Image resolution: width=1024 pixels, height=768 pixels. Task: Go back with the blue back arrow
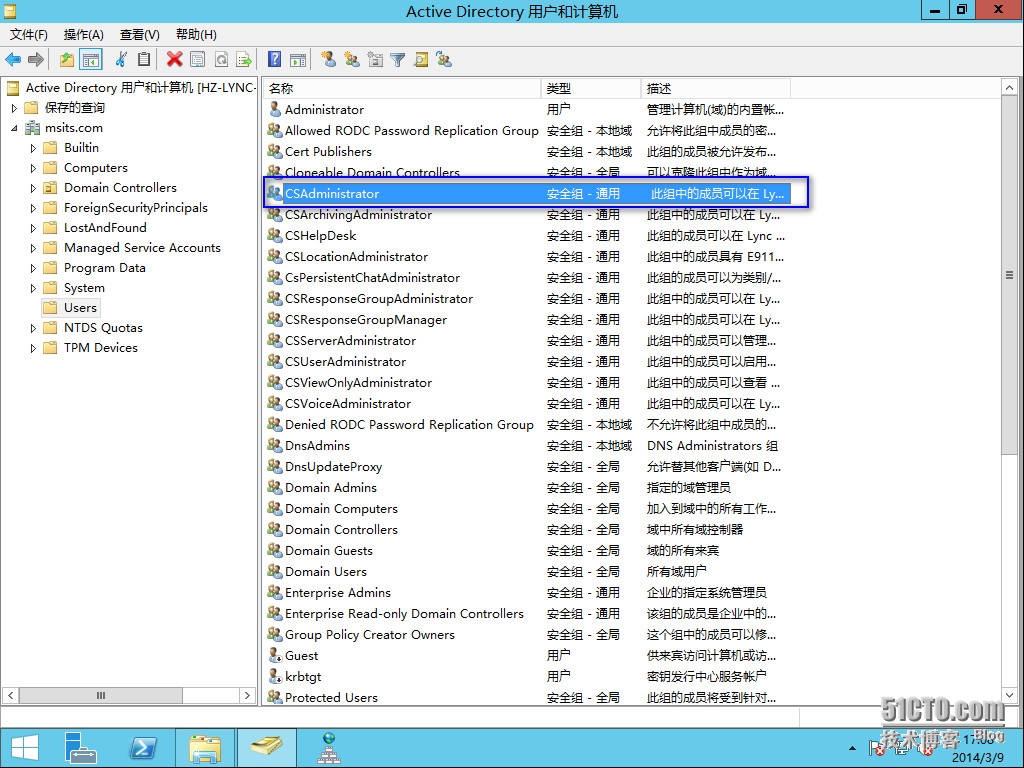(13, 60)
